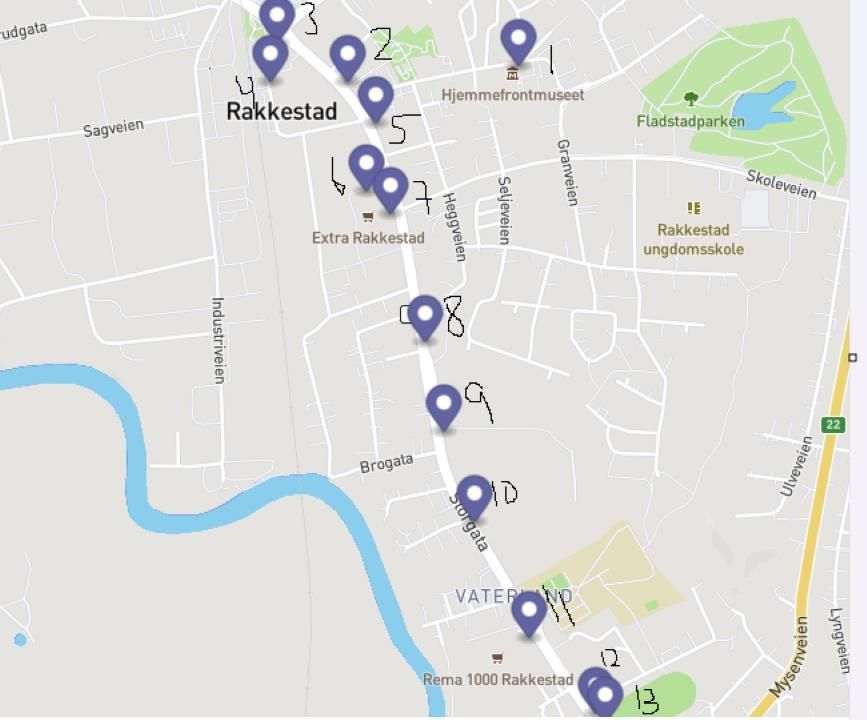Viewport: 867px width, 720px height.
Task: Click the Fladstadparken tree icon
Action: click(x=690, y=100)
